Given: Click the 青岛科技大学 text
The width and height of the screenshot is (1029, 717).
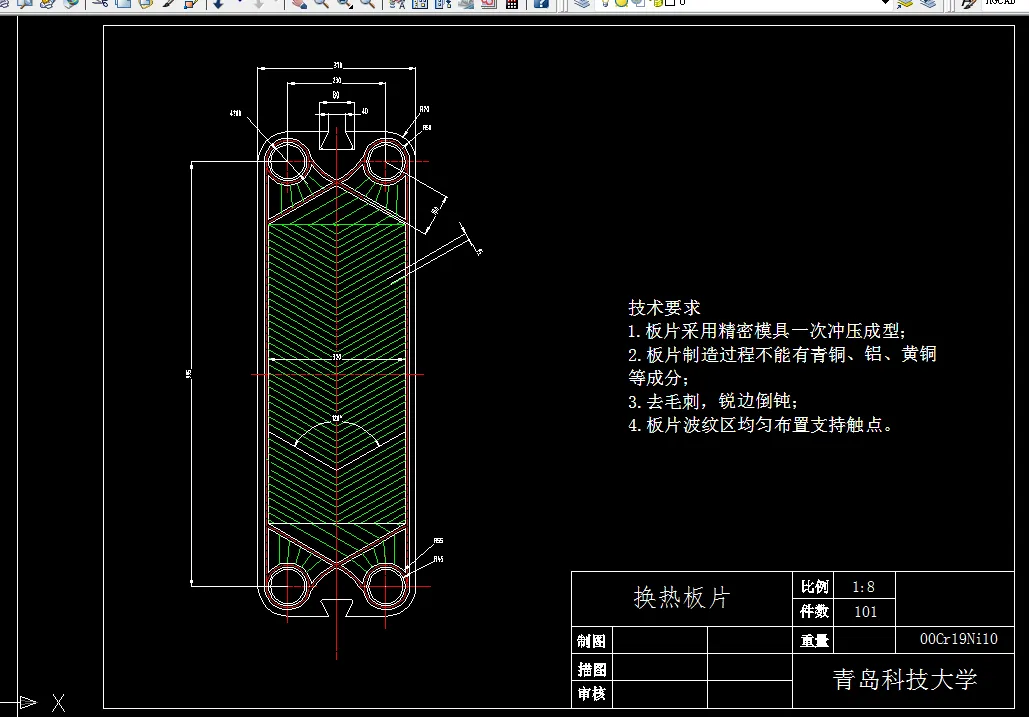Looking at the screenshot, I should (905, 679).
